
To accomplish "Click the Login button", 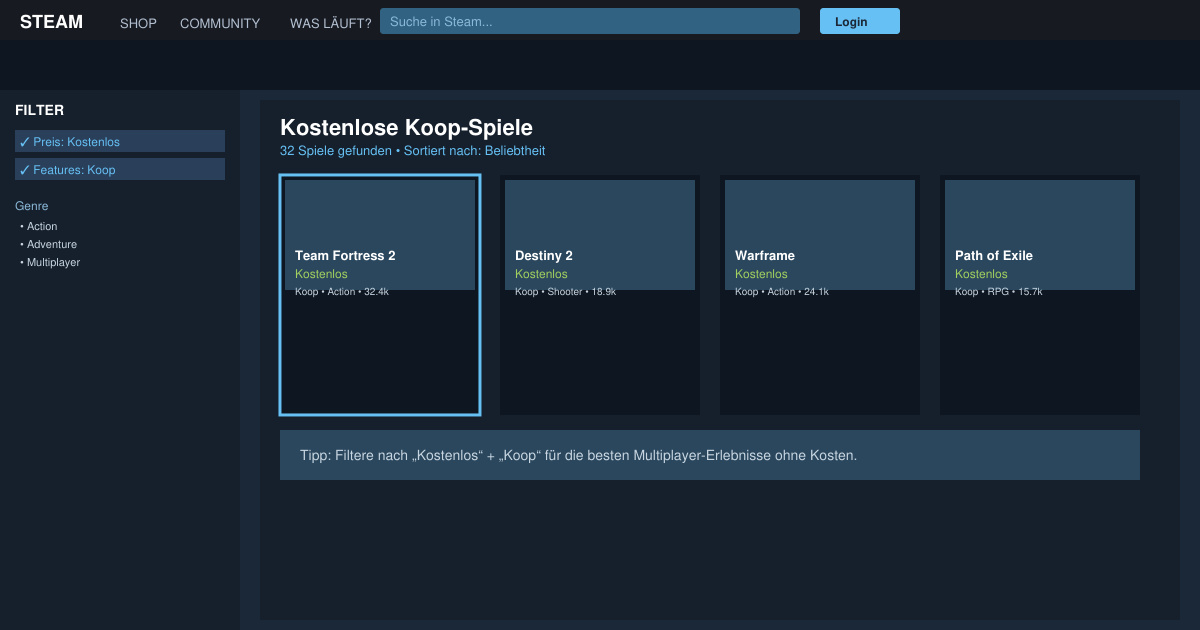I will point(860,21).
